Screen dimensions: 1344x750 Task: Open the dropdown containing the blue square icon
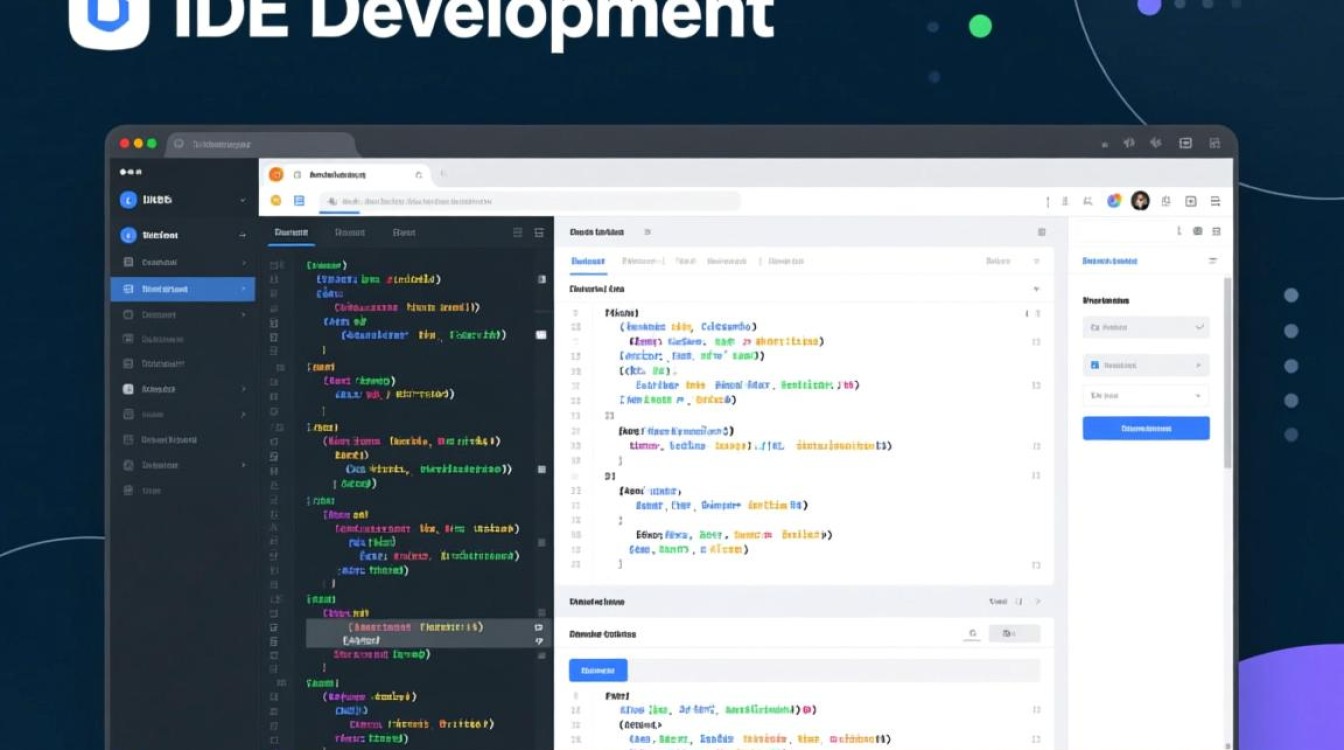click(x=1146, y=365)
